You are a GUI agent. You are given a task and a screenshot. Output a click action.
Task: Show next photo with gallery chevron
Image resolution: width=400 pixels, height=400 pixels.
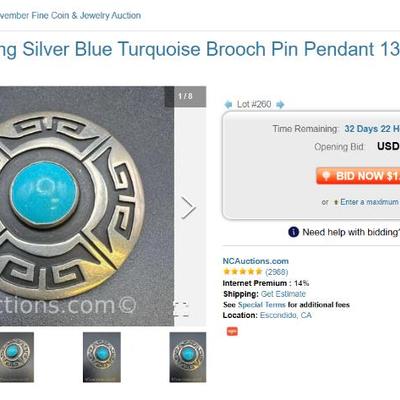coord(188,207)
